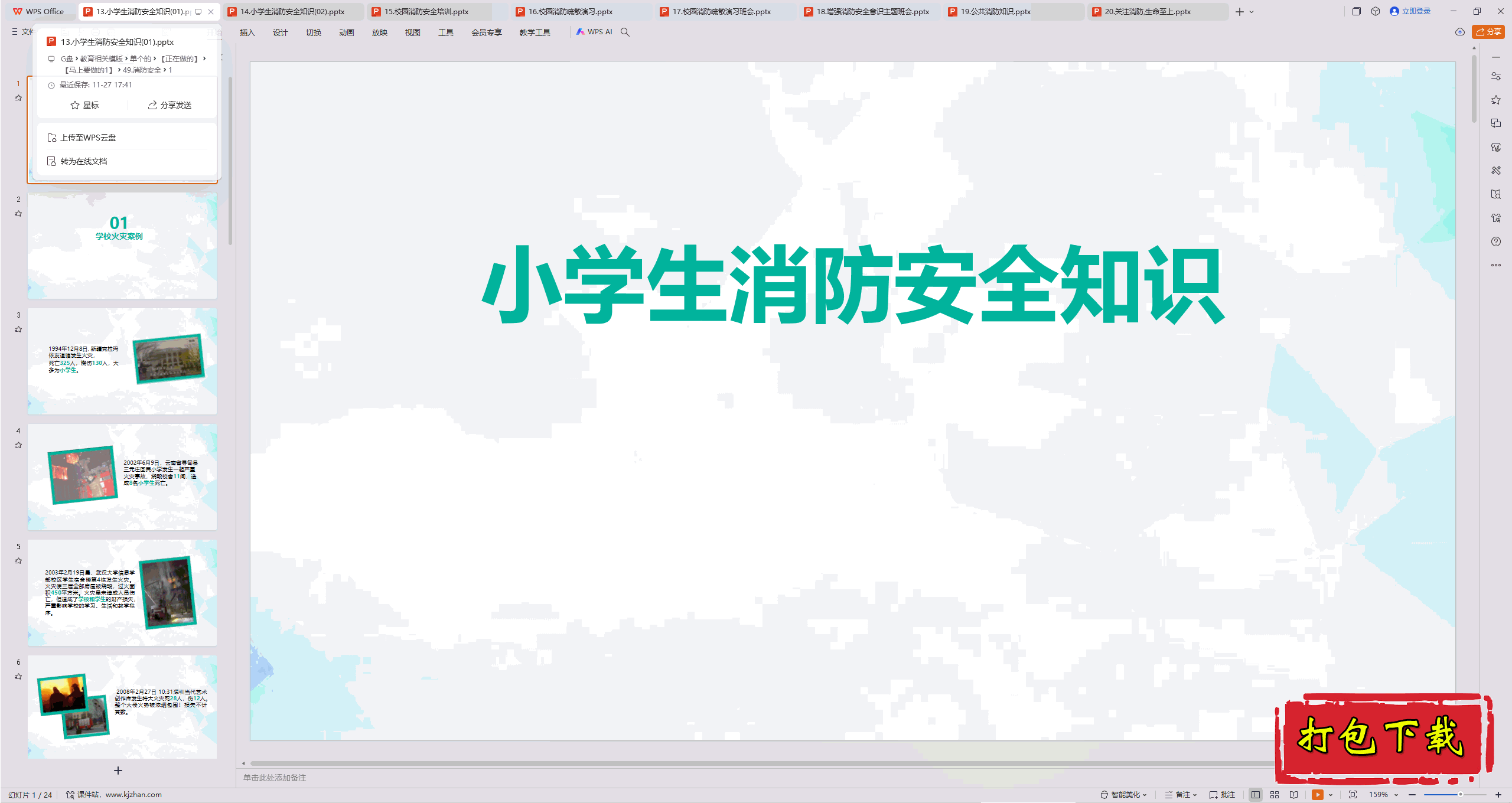Click the cloud sync icon near the share button
1512x803 pixels.
click(1460, 32)
